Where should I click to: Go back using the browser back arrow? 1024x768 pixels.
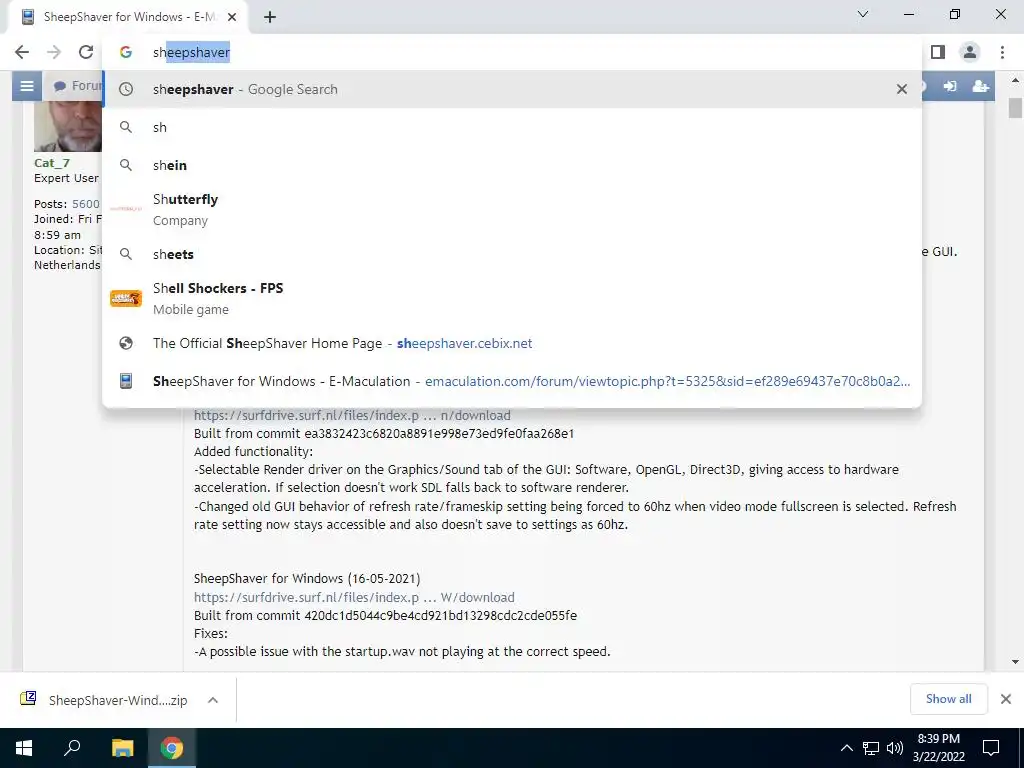22,52
